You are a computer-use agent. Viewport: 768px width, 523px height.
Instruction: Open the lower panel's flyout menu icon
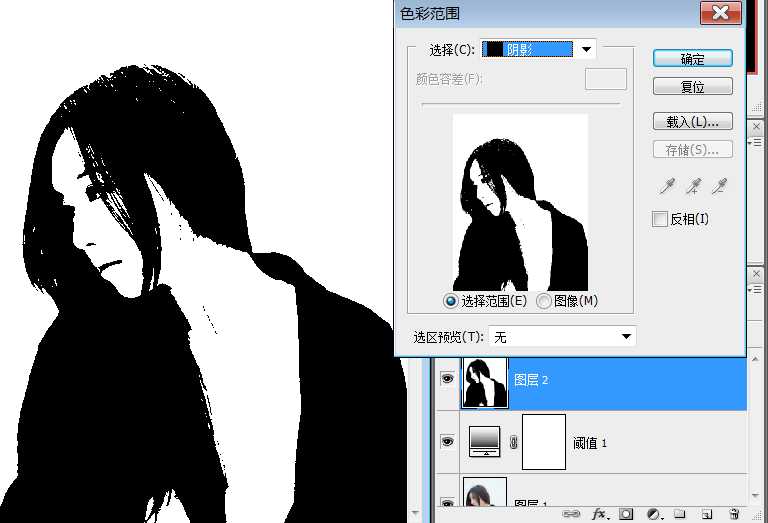coord(756,290)
